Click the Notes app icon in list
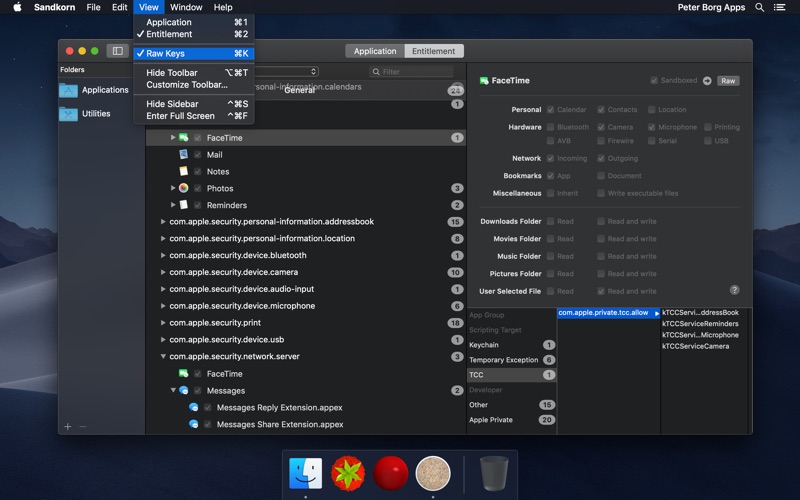Viewport: 800px width, 500px height. tap(184, 171)
